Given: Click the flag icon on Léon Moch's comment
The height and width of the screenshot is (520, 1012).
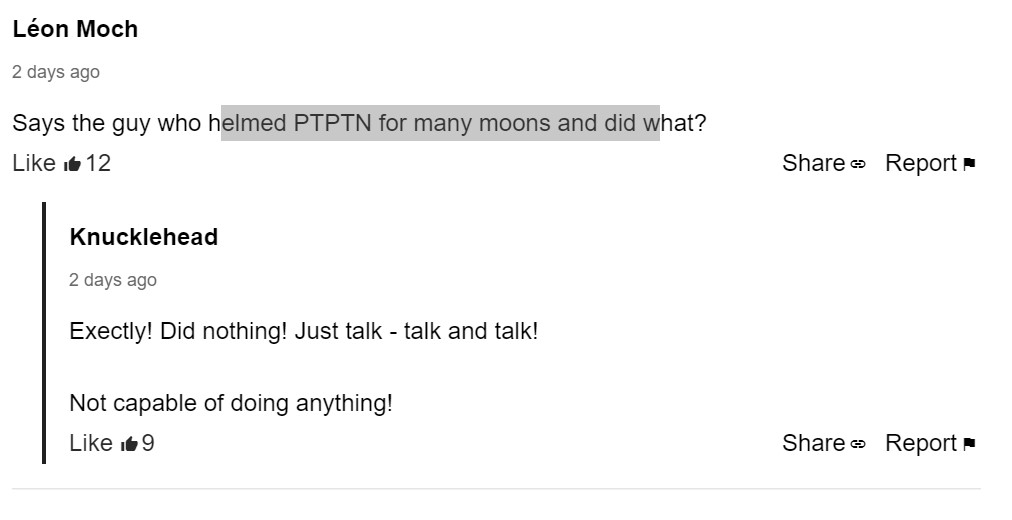Looking at the screenshot, I should point(969,165).
